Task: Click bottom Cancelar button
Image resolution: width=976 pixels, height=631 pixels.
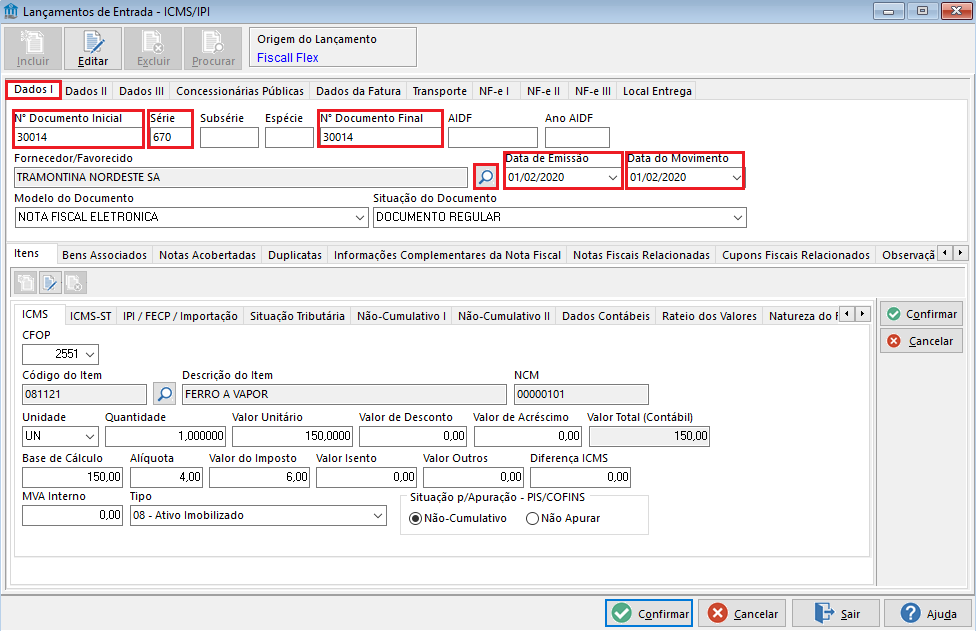Action: tap(742, 614)
